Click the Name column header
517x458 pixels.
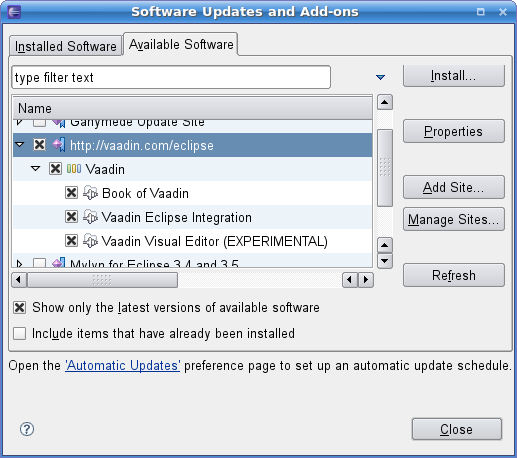193,108
